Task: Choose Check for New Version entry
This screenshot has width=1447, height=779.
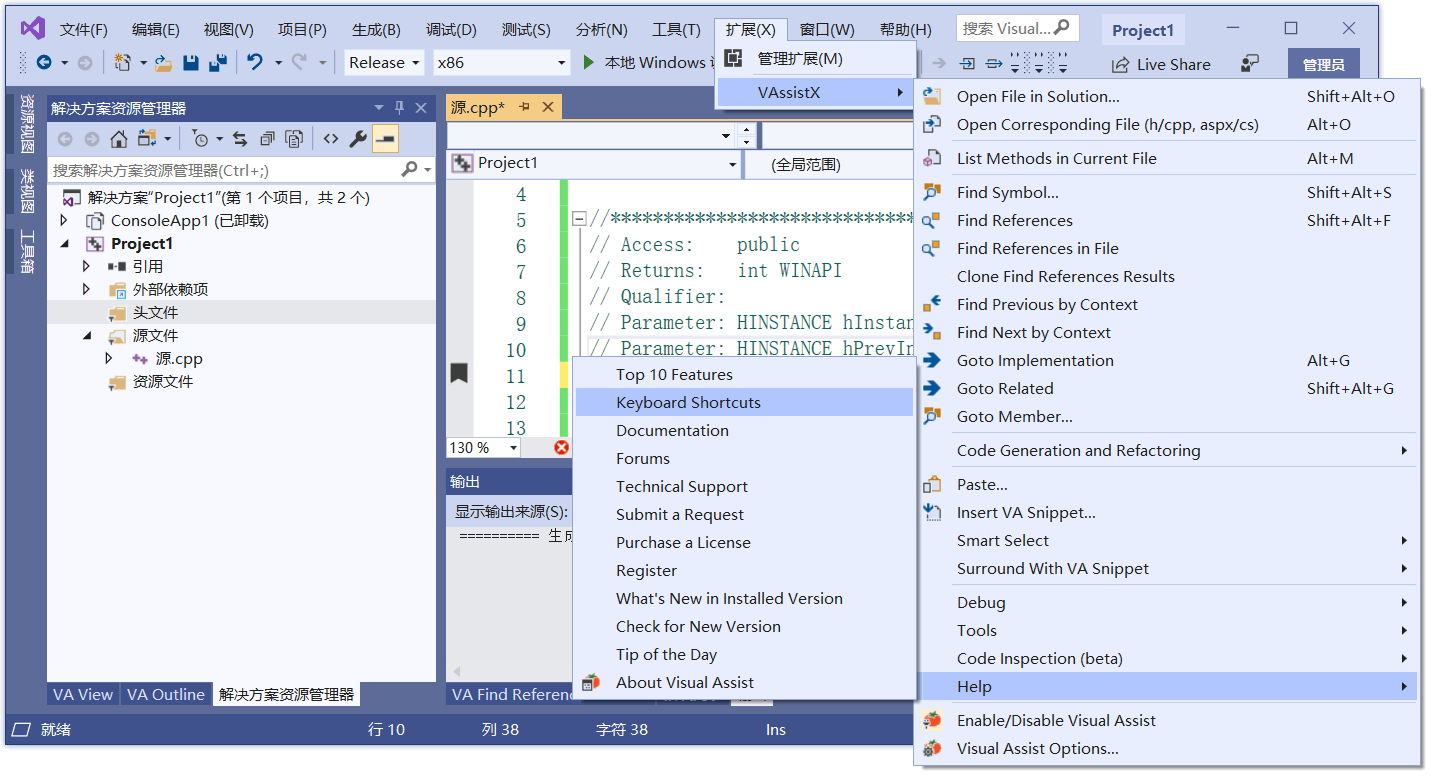Action: click(698, 626)
